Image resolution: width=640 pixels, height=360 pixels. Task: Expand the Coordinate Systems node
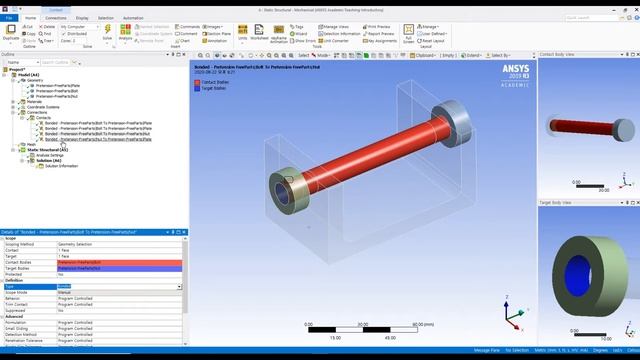13,107
